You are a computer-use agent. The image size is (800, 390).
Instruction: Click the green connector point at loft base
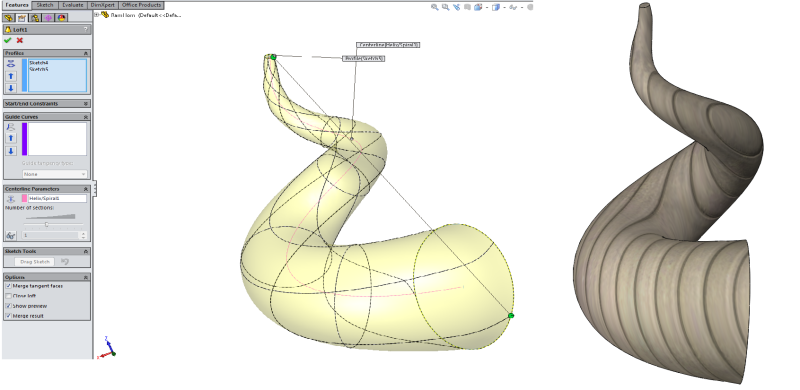511,316
